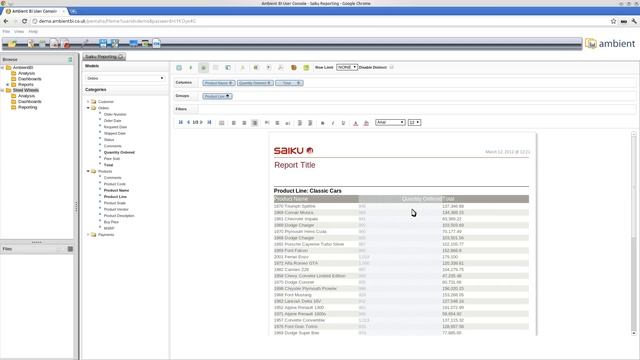Screen dimensions: 640x360
Task: Click the Product Line group chip
Action: click(217, 96)
